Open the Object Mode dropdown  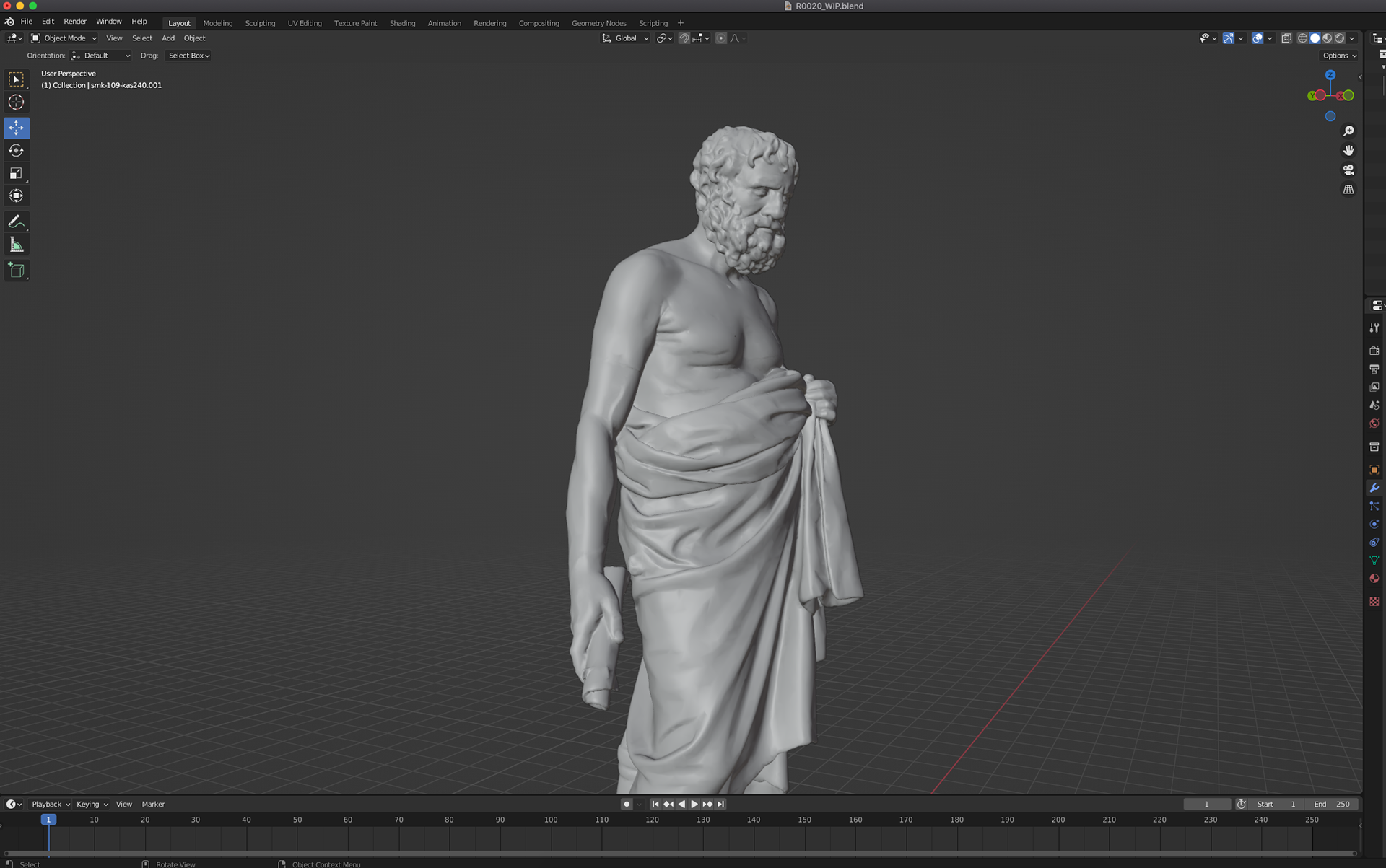pyautogui.click(x=64, y=38)
